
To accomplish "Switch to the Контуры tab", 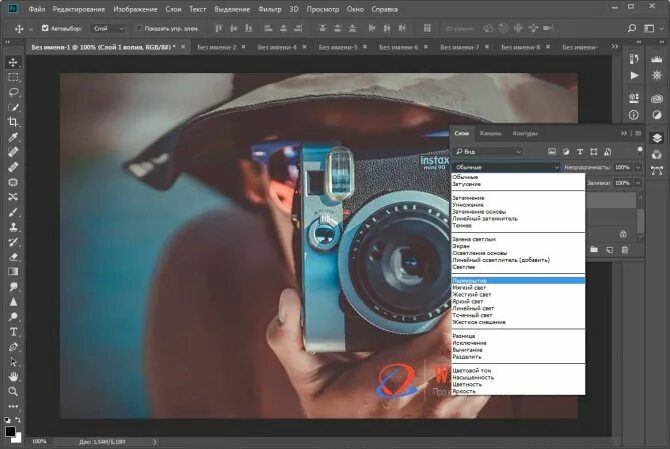I will click(525, 133).
